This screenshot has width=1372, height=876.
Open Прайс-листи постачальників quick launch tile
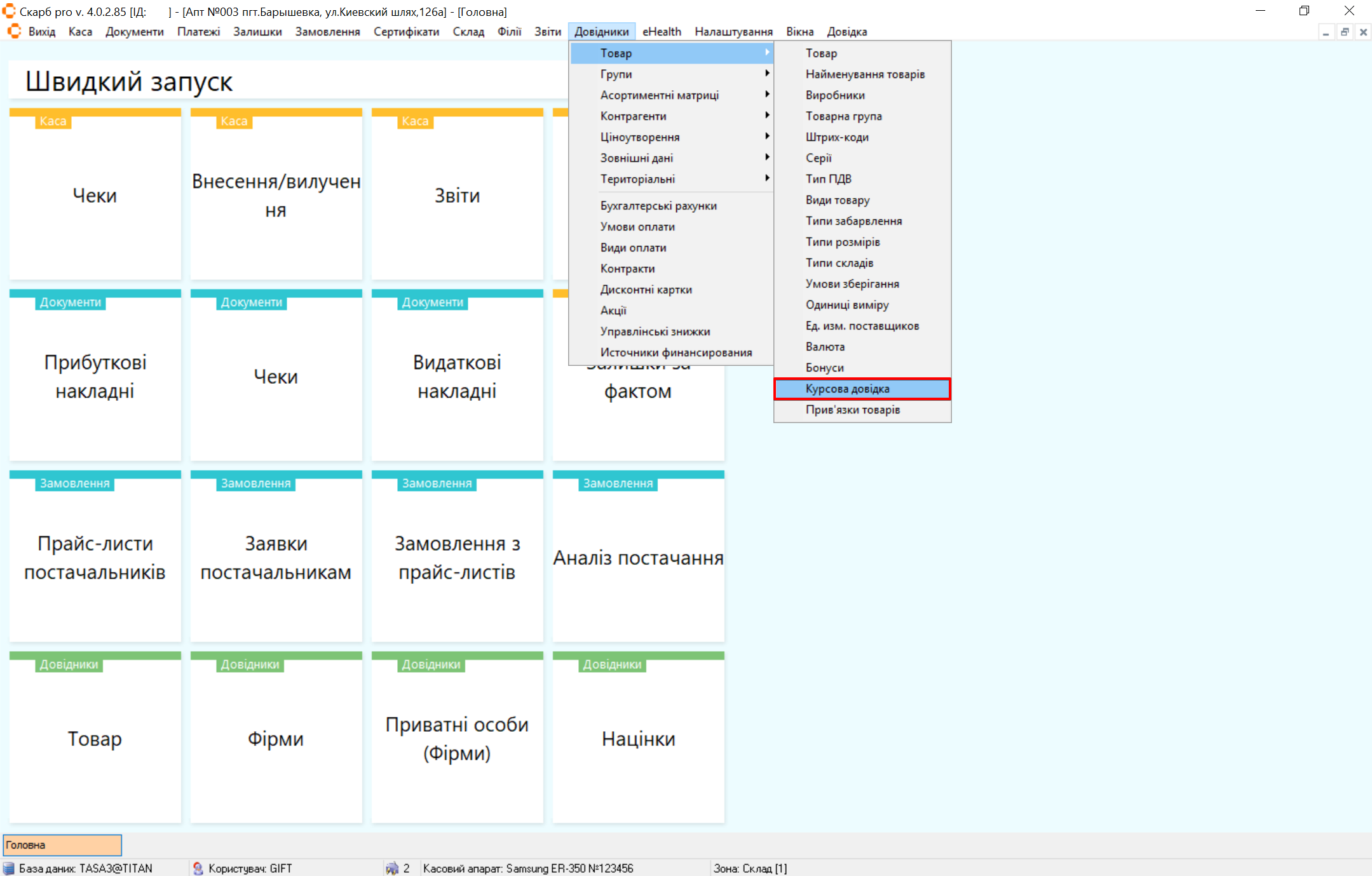[95, 557]
